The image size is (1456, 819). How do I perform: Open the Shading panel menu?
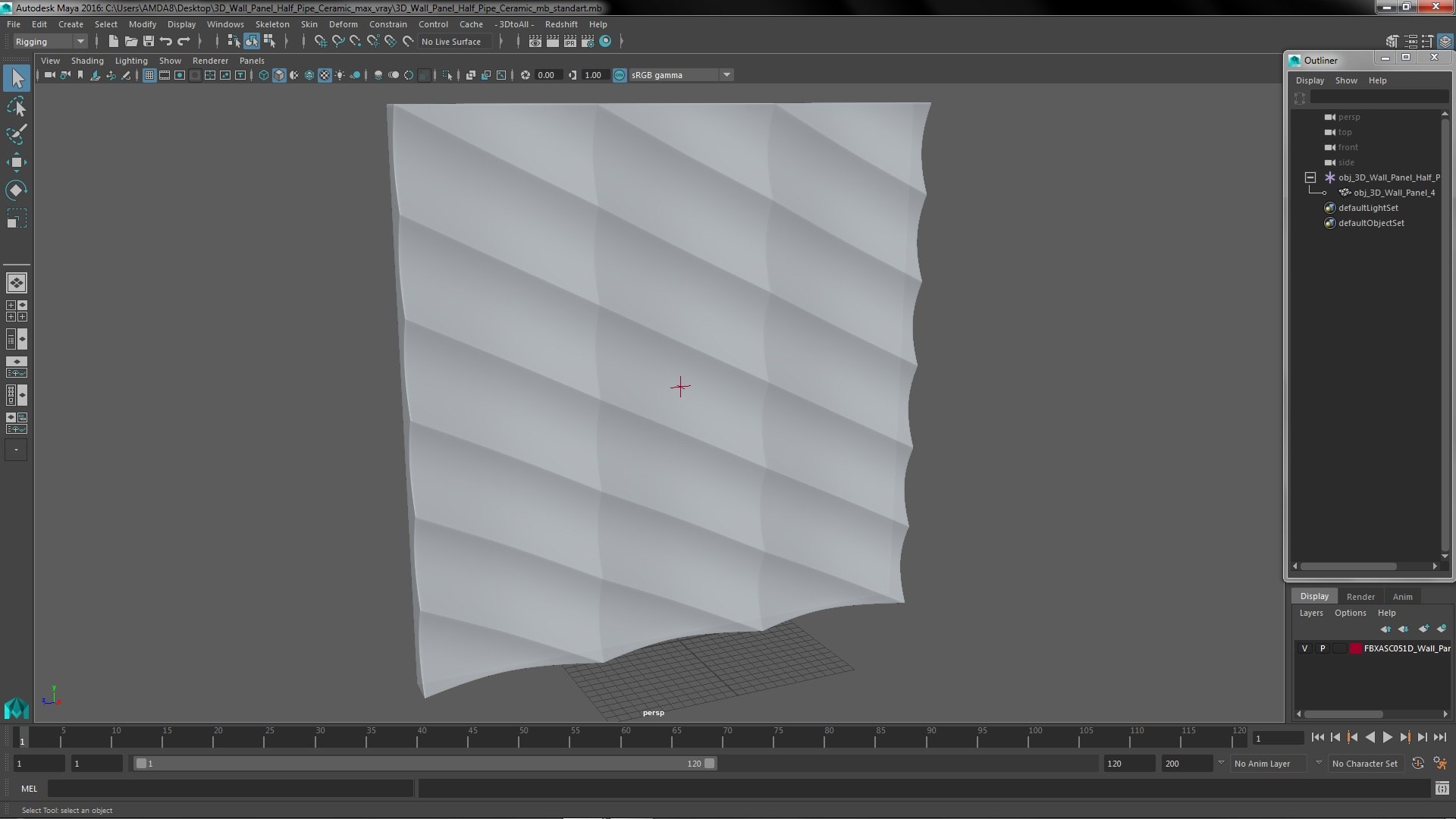pos(87,61)
